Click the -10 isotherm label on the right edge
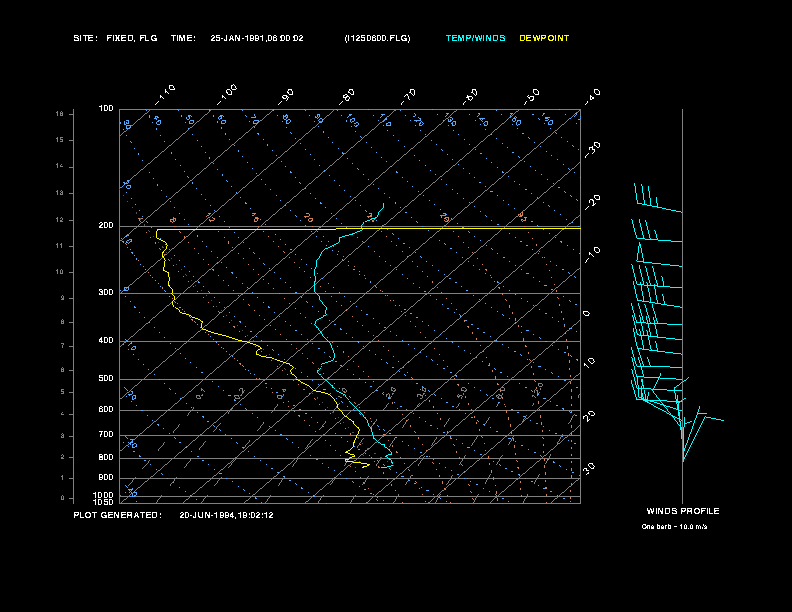792x612 pixels. tap(592, 254)
